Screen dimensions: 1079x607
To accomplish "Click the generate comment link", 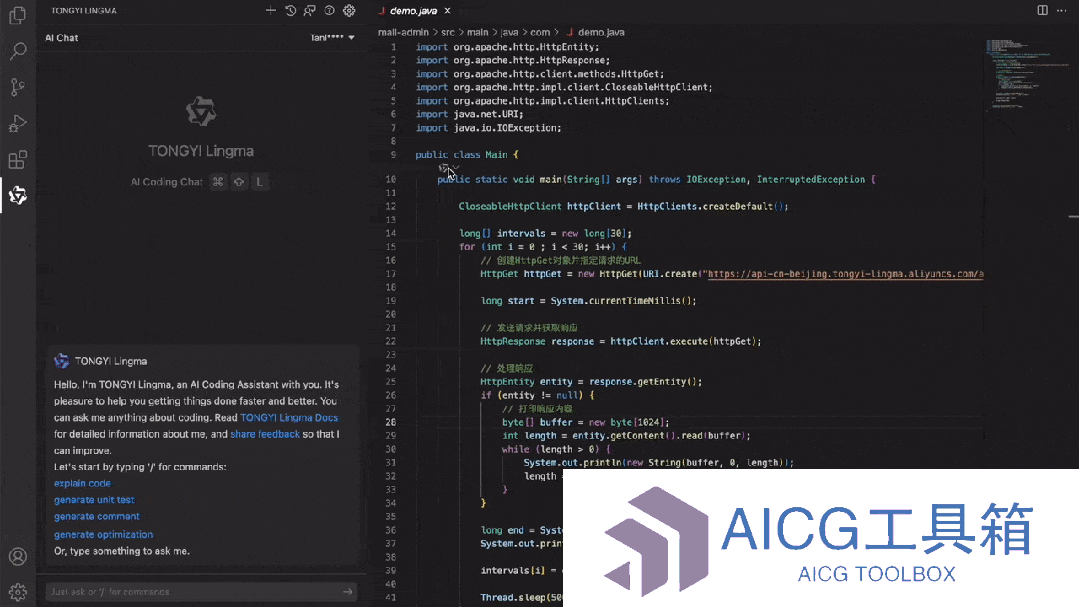I will [97, 516].
